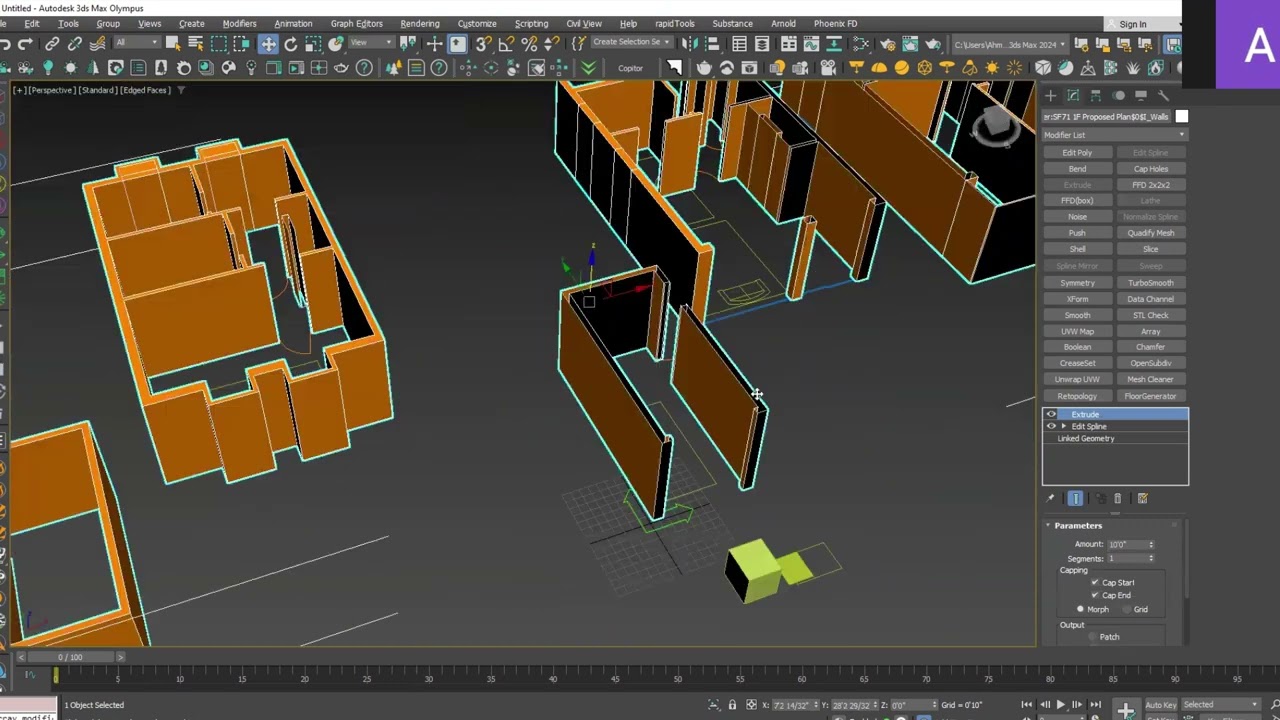Click the Unwrap UVW modifier button

pos(1077,379)
